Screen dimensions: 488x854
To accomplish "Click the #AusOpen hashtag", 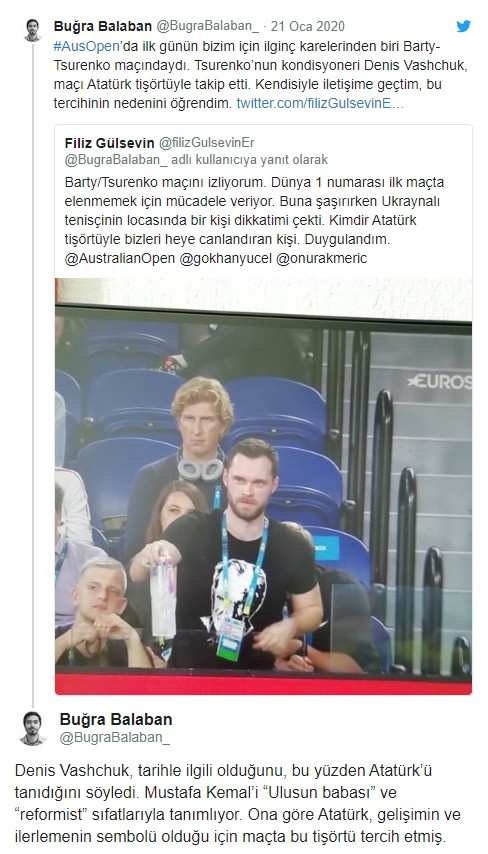I will 86,46.
